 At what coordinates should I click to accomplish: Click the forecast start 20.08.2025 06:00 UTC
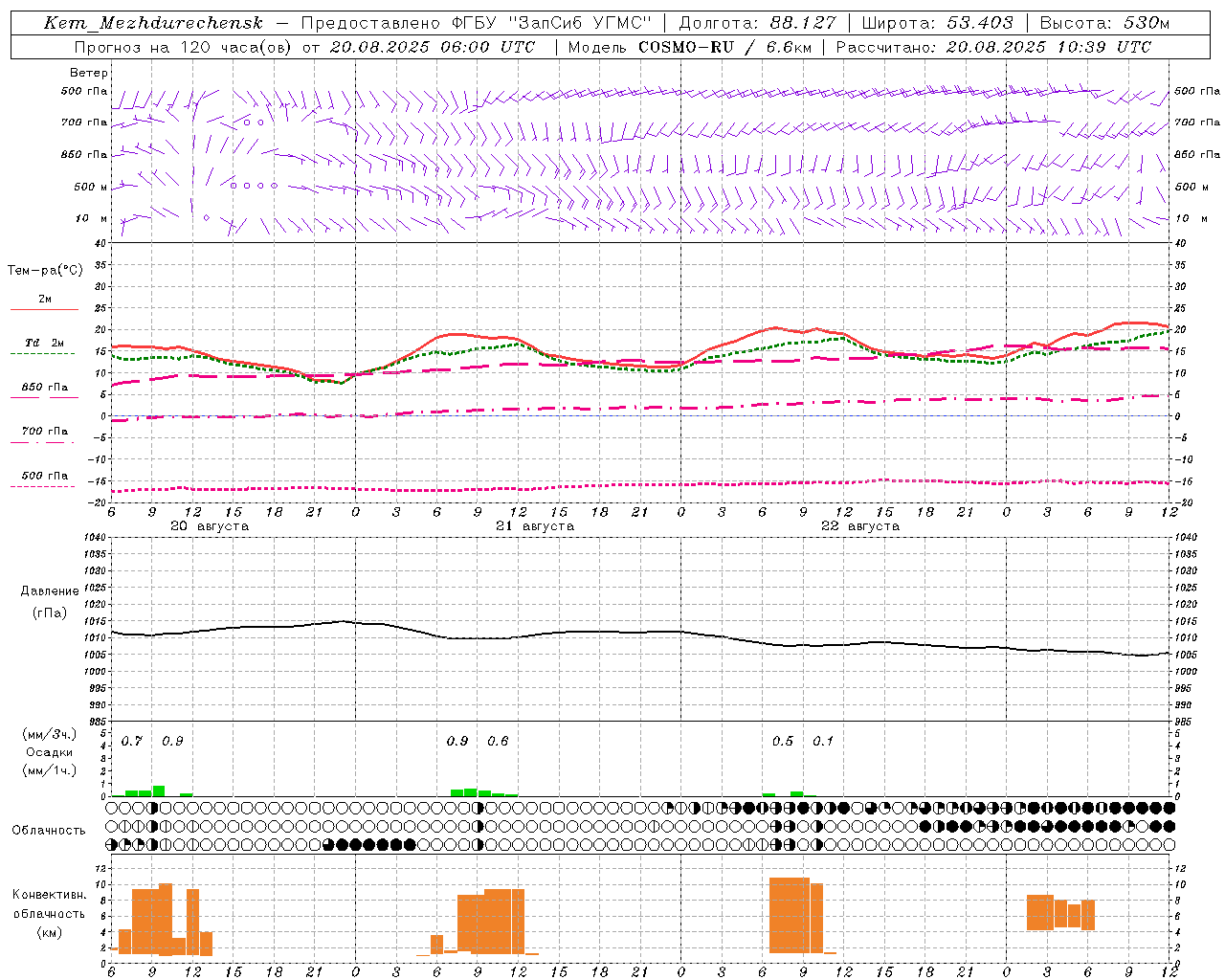tap(433, 47)
